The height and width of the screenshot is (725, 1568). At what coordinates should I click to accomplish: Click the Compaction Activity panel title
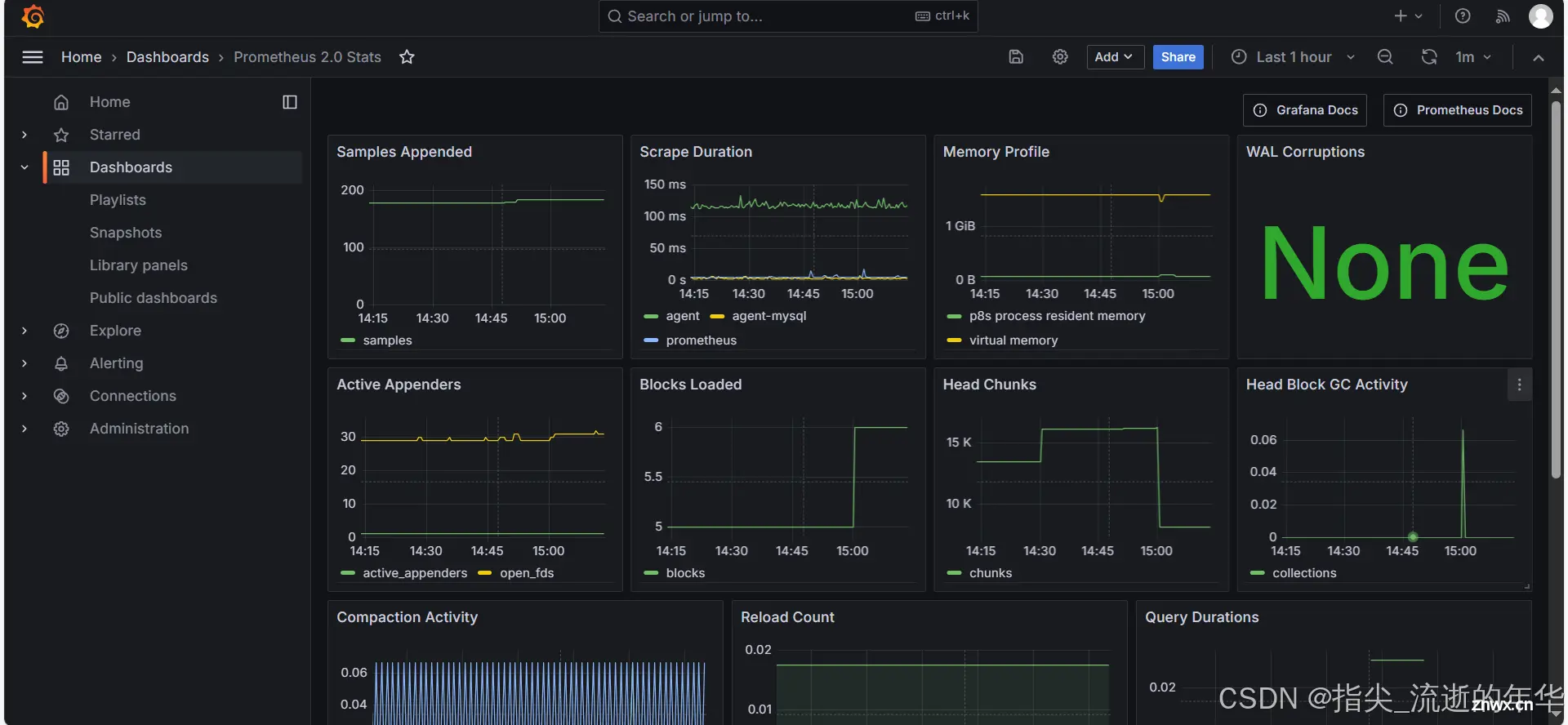point(408,617)
